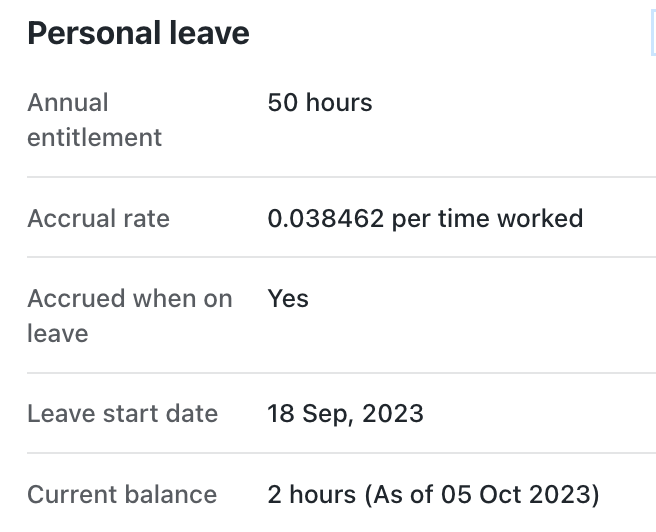This screenshot has width=656, height=532.
Task: Select the Accrued when on leave label
Action: click(x=130, y=316)
